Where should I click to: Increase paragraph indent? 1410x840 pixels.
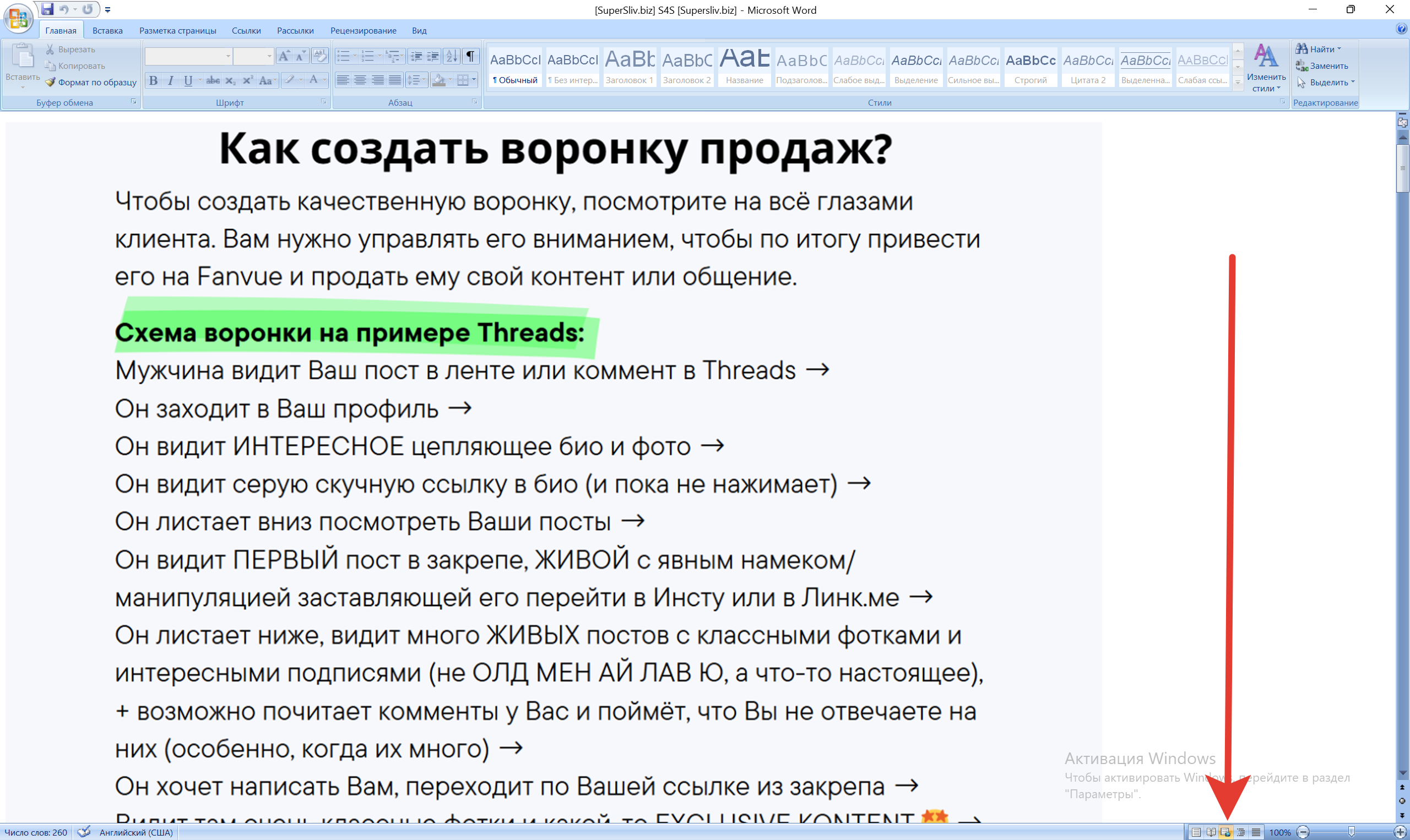pyautogui.click(x=433, y=56)
